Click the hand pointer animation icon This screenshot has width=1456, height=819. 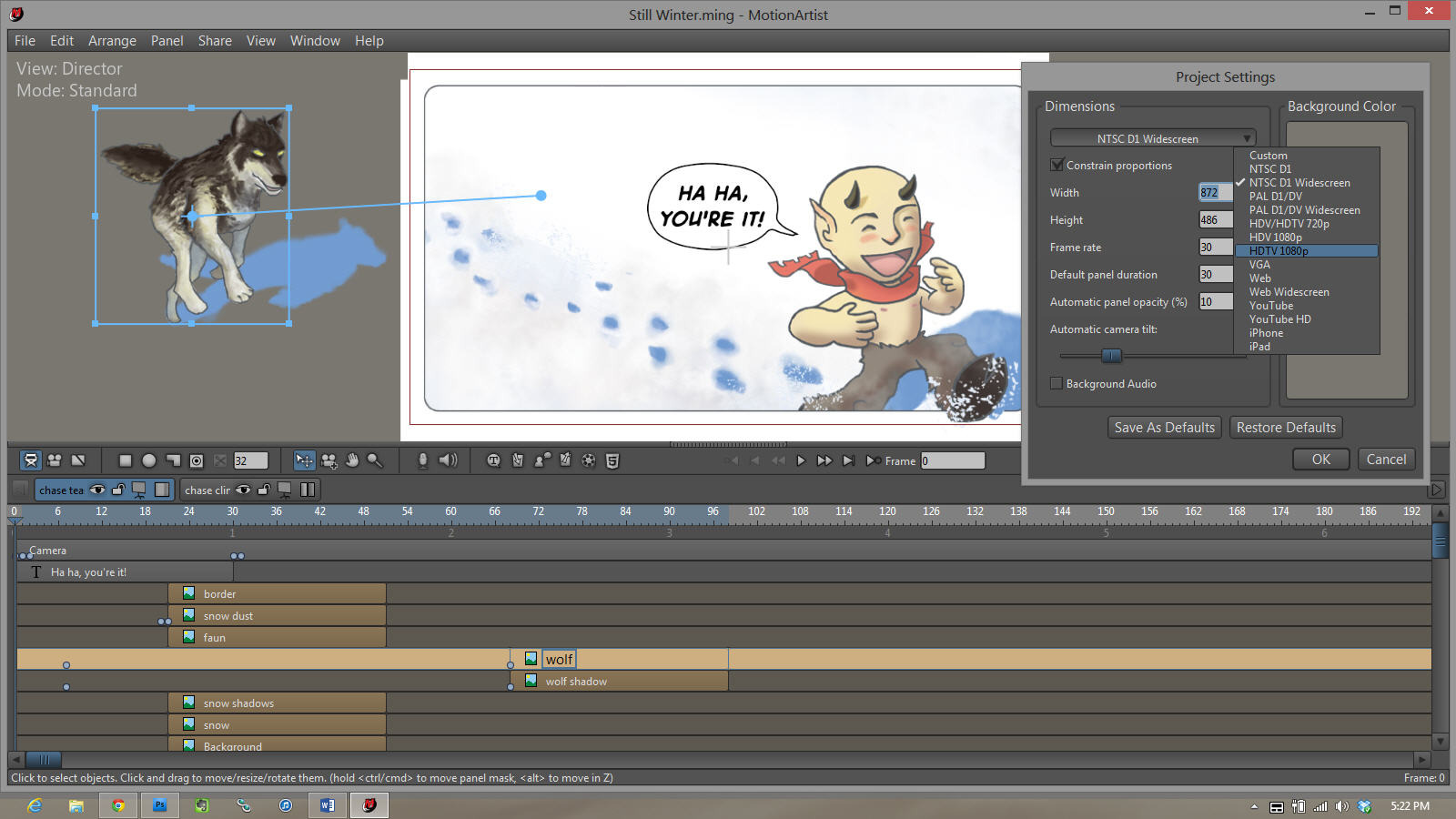coord(518,460)
